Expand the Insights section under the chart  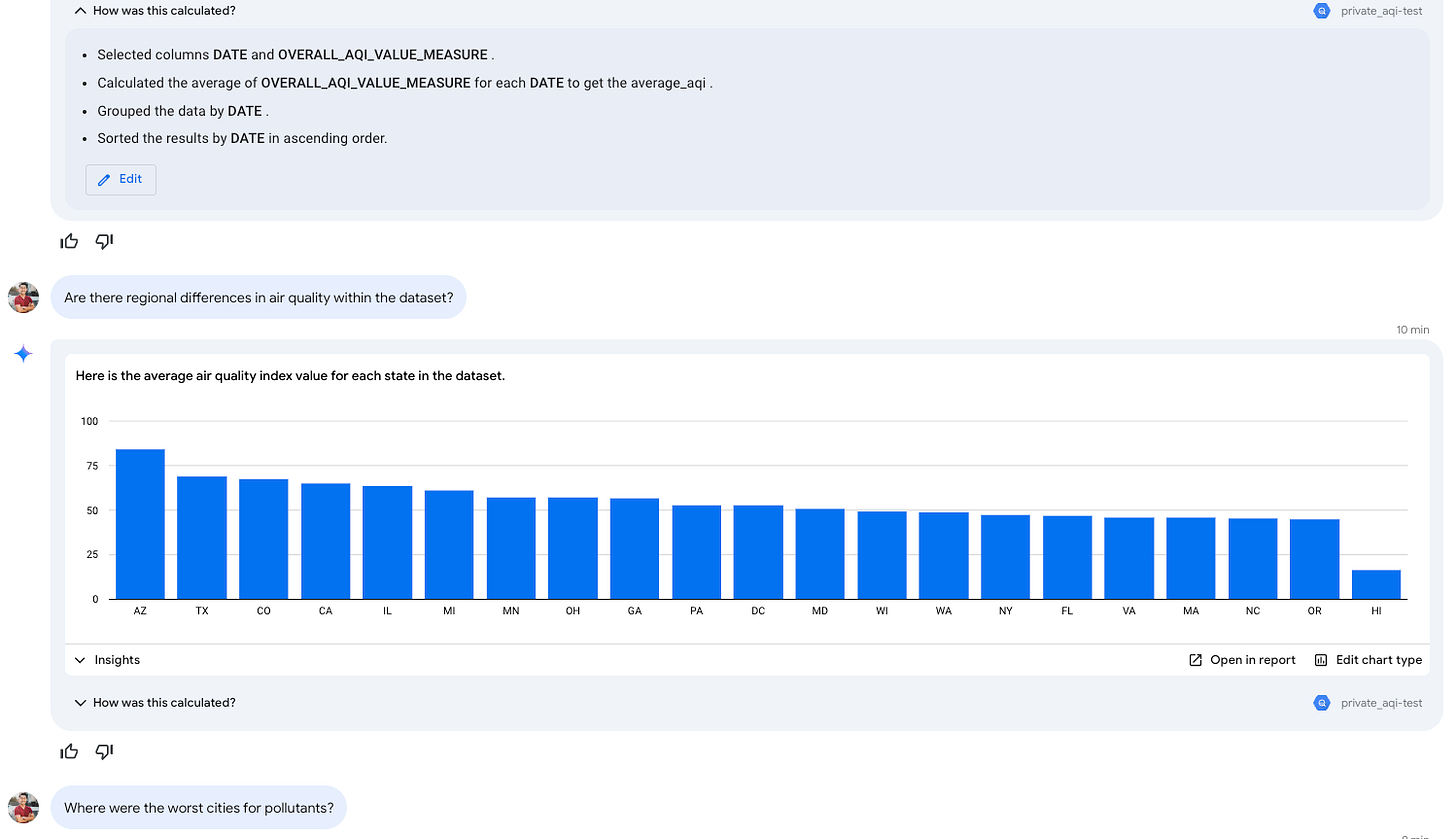click(x=108, y=660)
